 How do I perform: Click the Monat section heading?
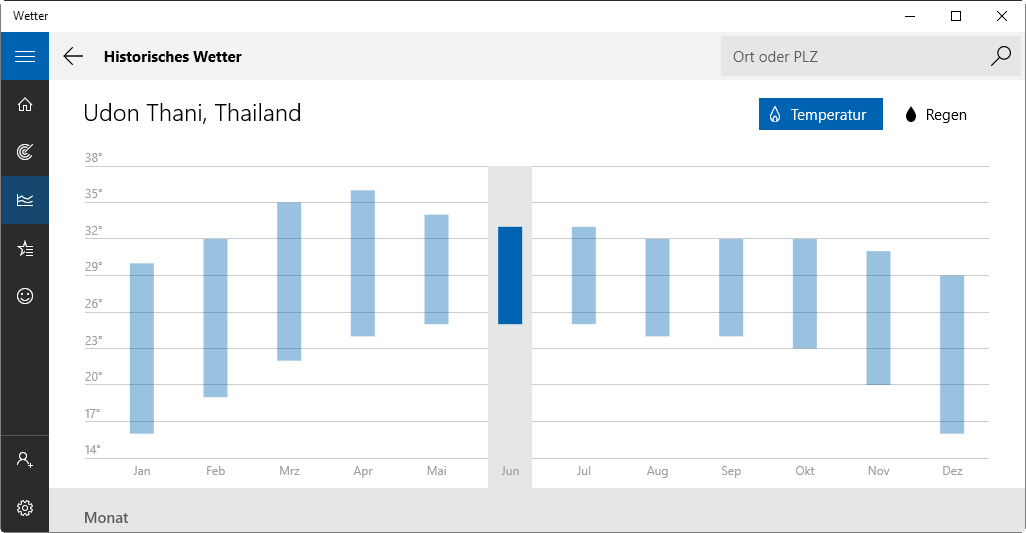[106, 518]
